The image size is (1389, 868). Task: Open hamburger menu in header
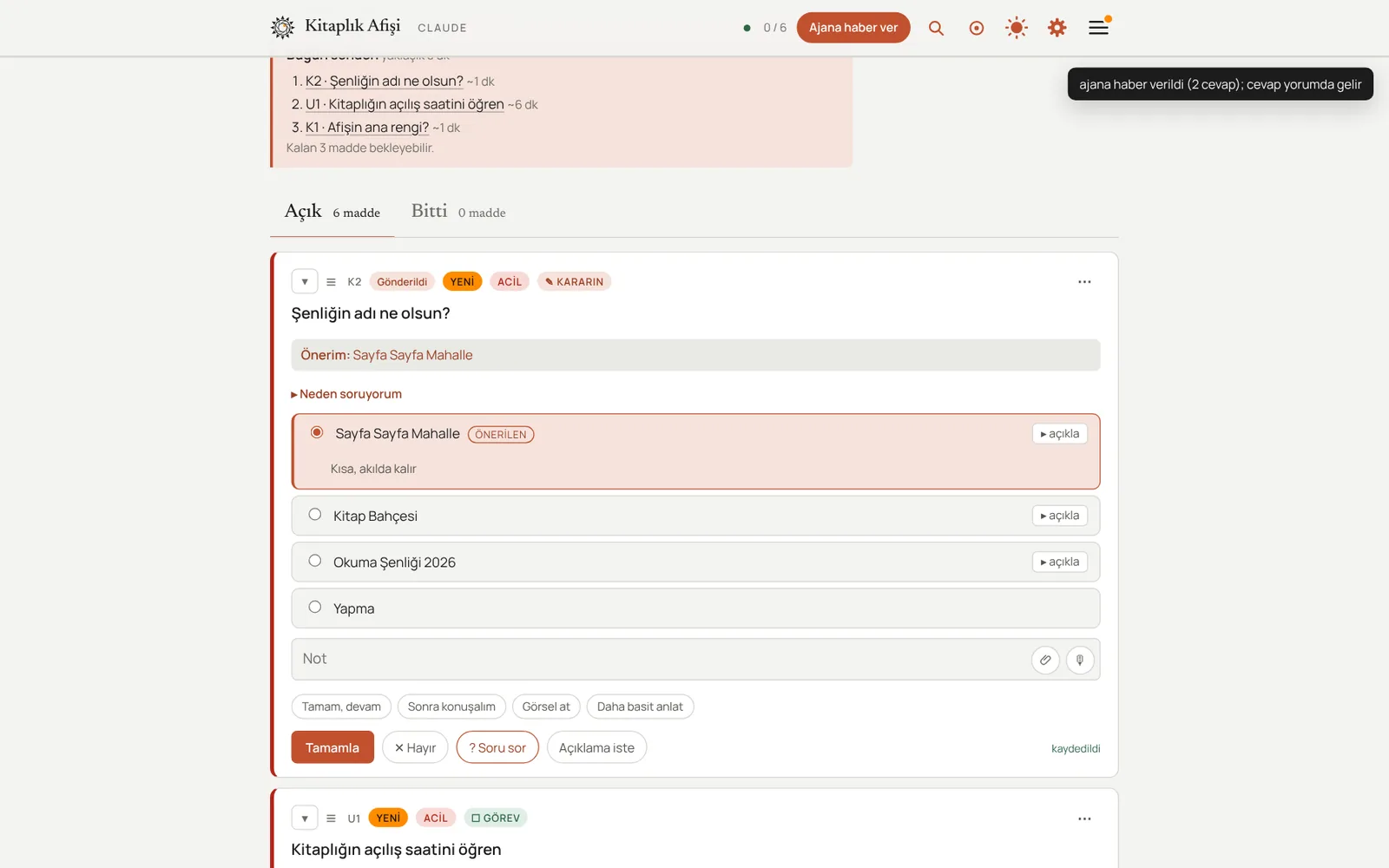(x=1098, y=28)
